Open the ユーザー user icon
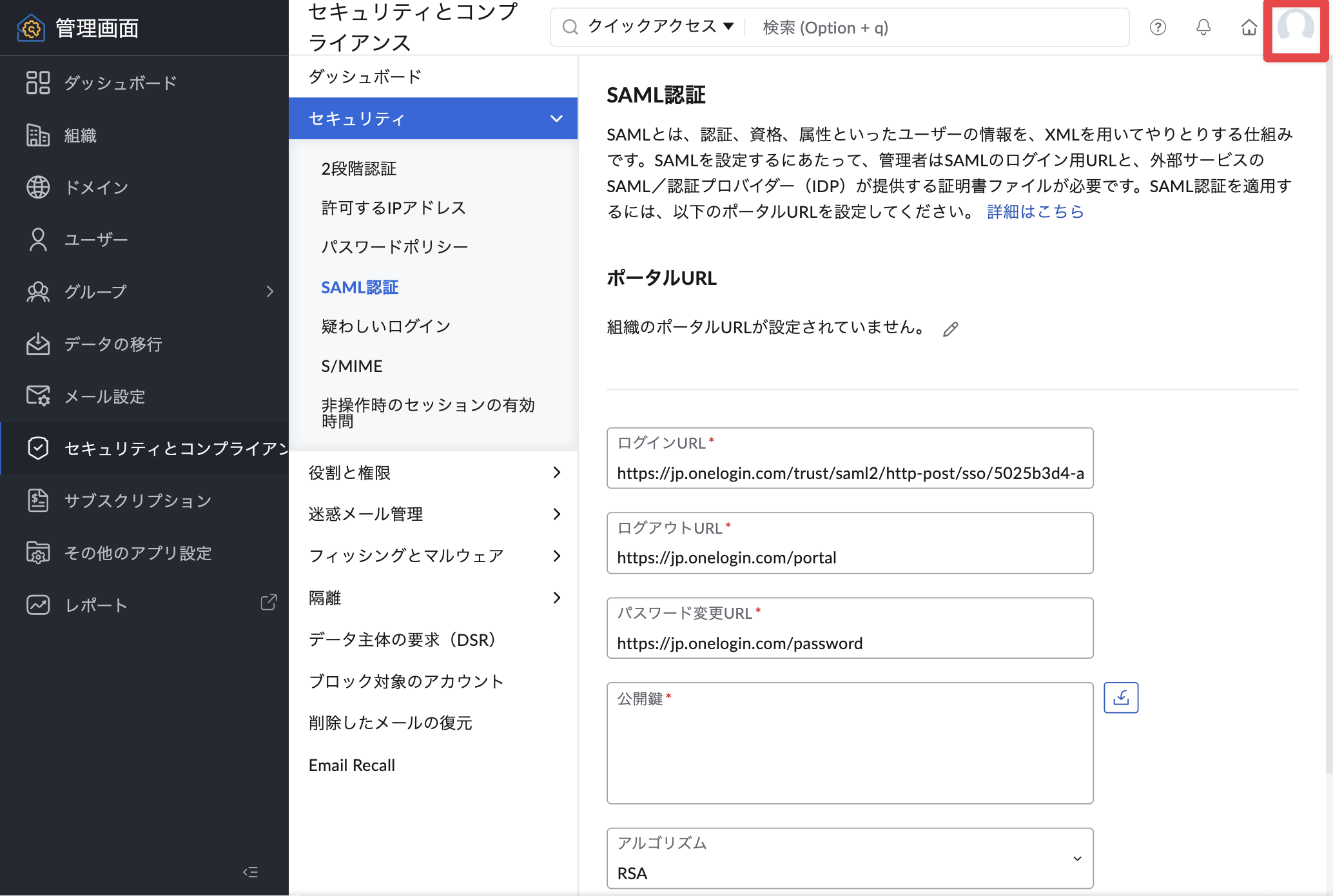The width and height of the screenshot is (1333, 896). [x=38, y=240]
